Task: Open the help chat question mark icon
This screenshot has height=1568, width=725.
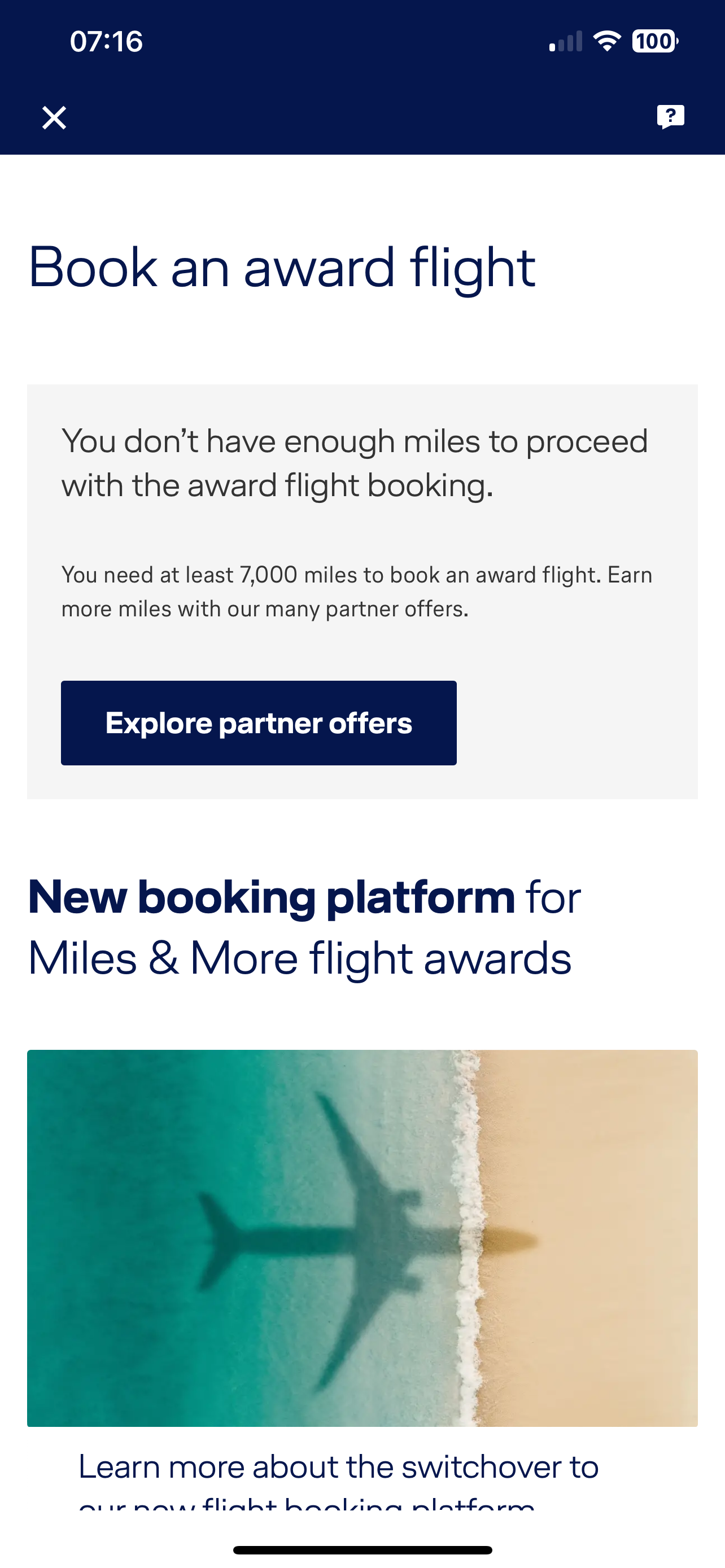Action: (670, 116)
